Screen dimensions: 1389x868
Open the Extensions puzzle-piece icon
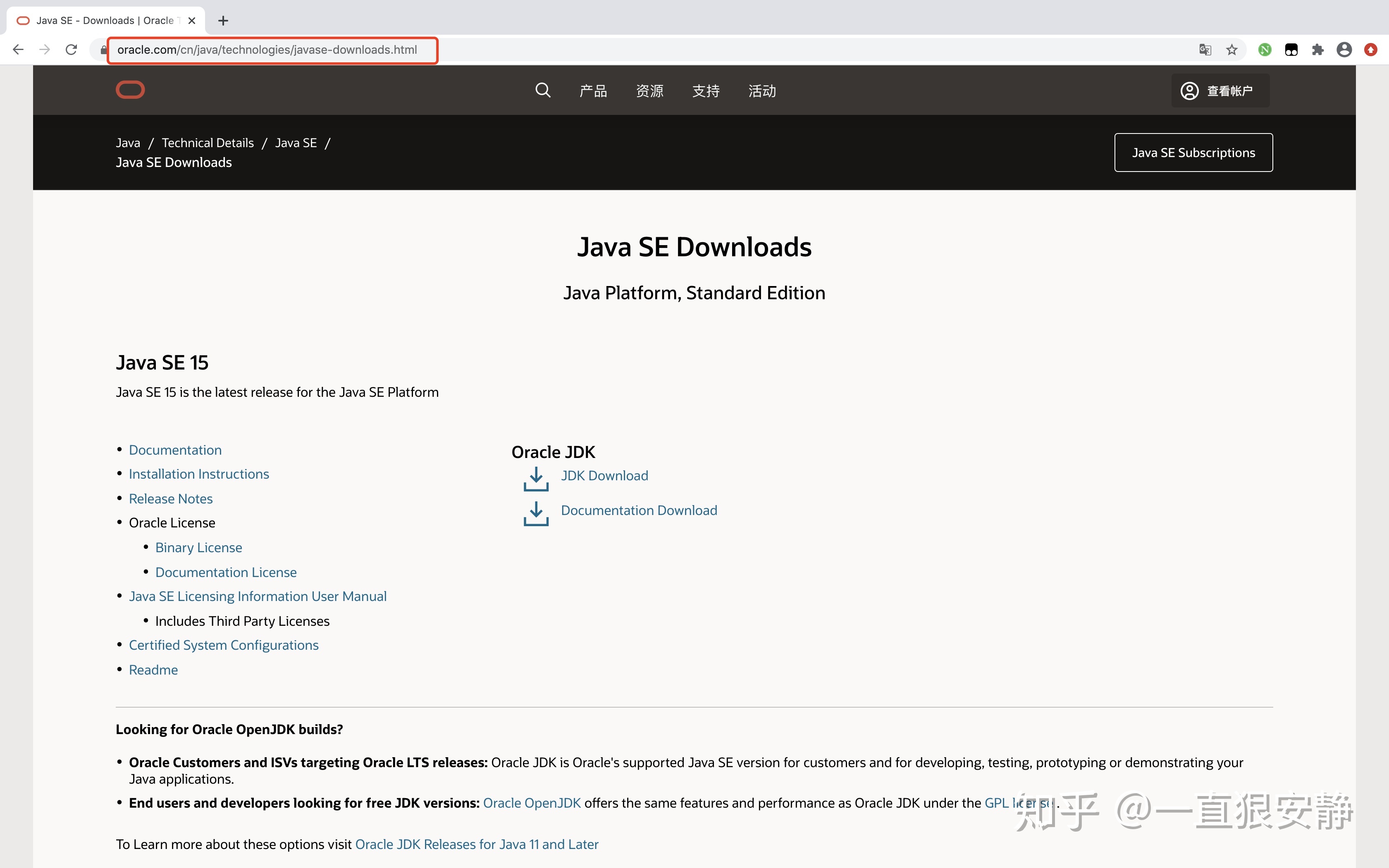coord(1318,50)
